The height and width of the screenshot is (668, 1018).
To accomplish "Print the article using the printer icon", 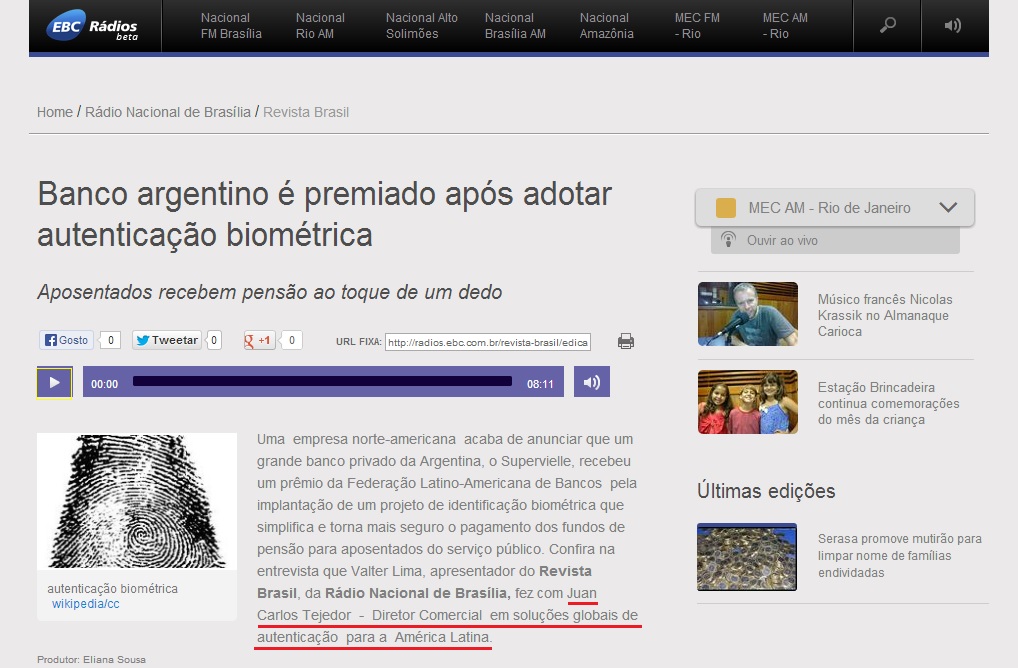I will pyautogui.click(x=626, y=341).
